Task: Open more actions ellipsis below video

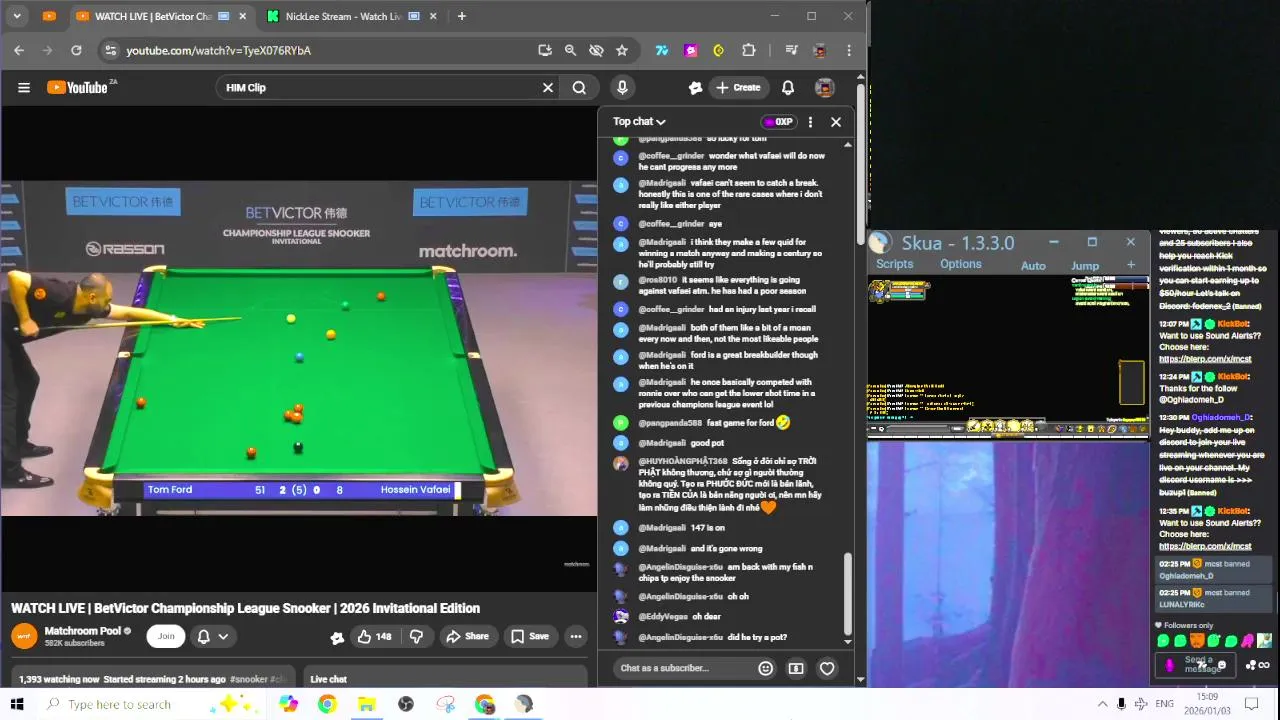Action: (x=576, y=636)
